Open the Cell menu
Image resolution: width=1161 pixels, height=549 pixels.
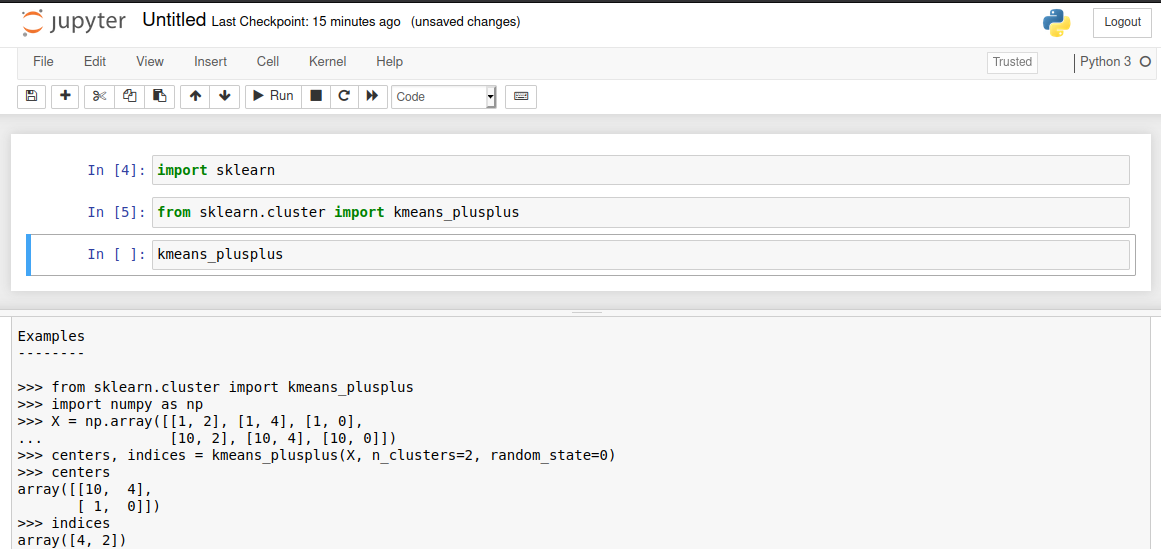point(267,62)
